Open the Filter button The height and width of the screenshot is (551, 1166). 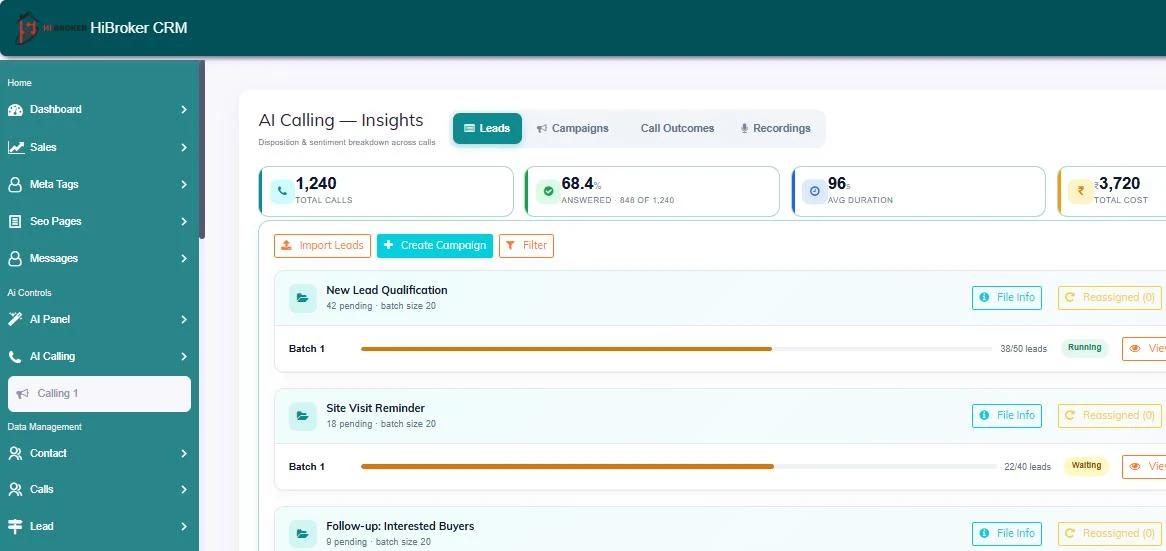coord(526,245)
